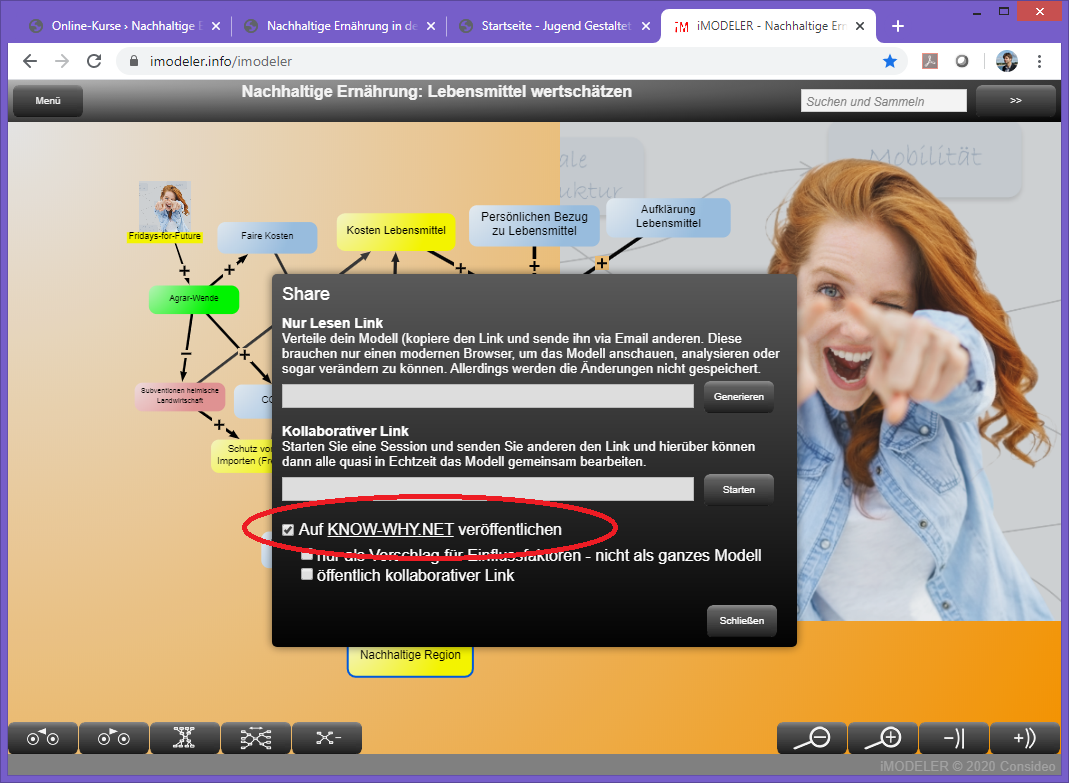Click the lock icon in address bar
The width and height of the screenshot is (1069, 783).
pyautogui.click(x=134, y=61)
